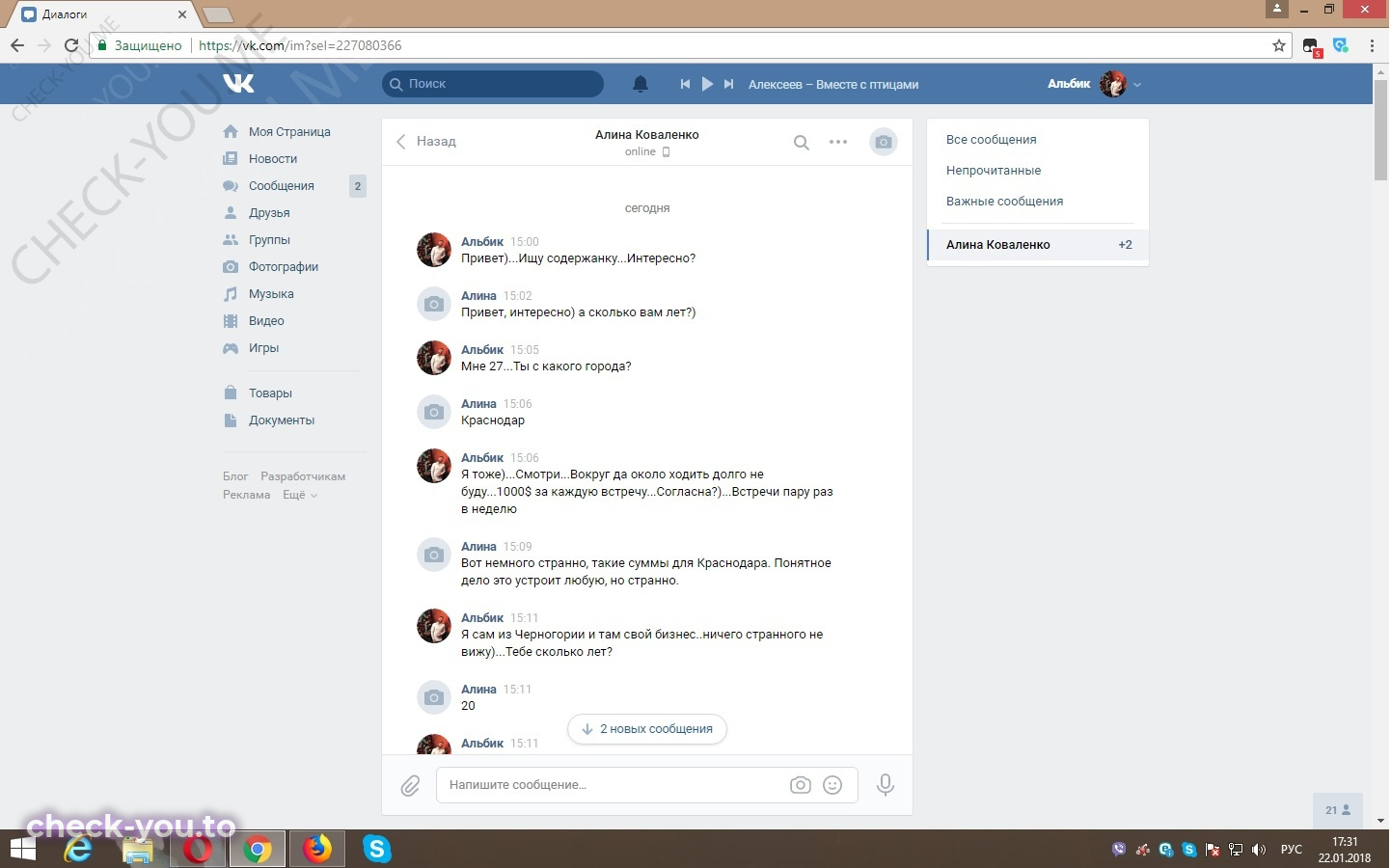Expand the Ещё footer dropdown
This screenshot has height=868, width=1391.
(299, 495)
